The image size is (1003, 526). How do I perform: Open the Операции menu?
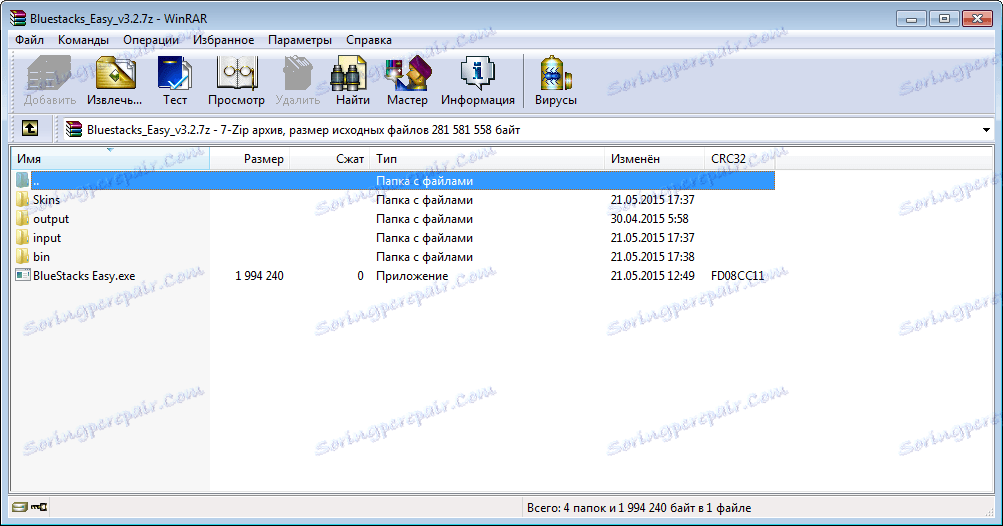pos(151,40)
